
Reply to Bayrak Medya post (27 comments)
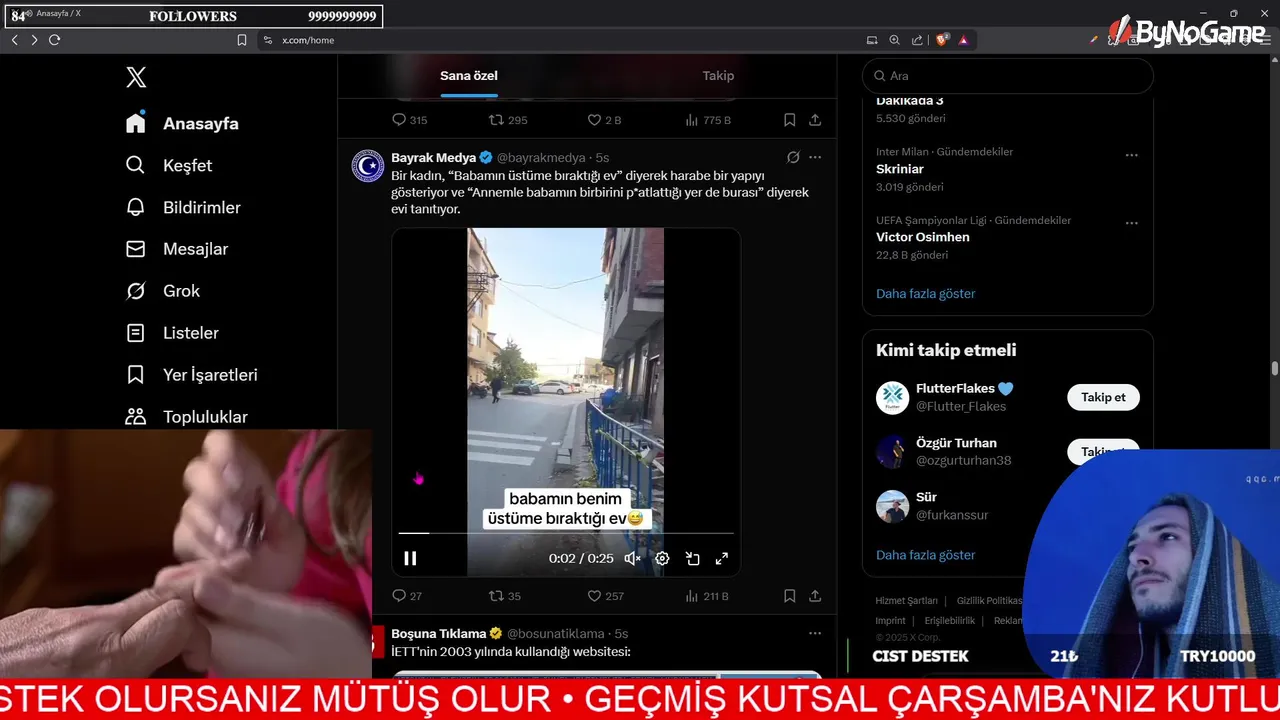coord(407,596)
